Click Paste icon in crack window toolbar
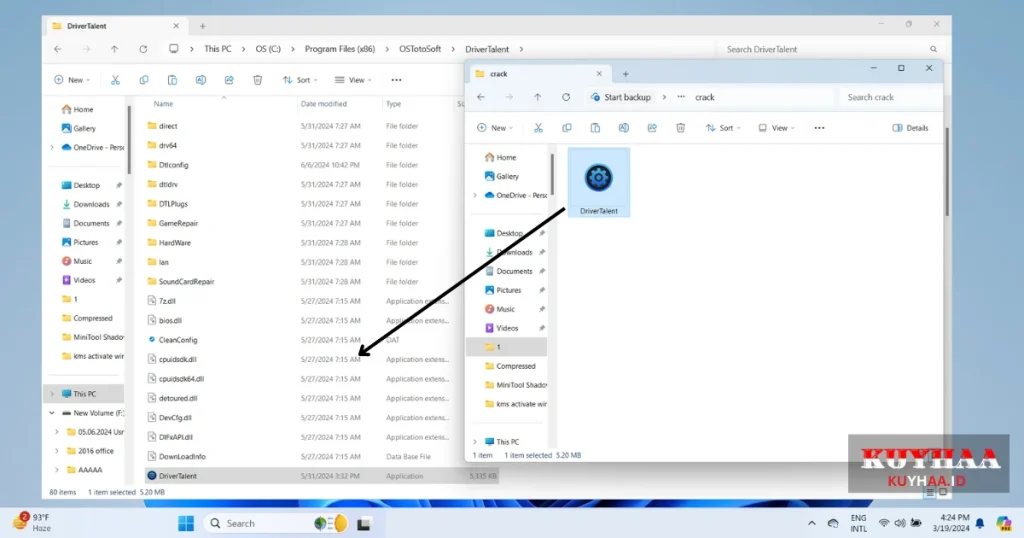This screenshot has width=1024, height=538. pyautogui.click(x=595, y=128)
